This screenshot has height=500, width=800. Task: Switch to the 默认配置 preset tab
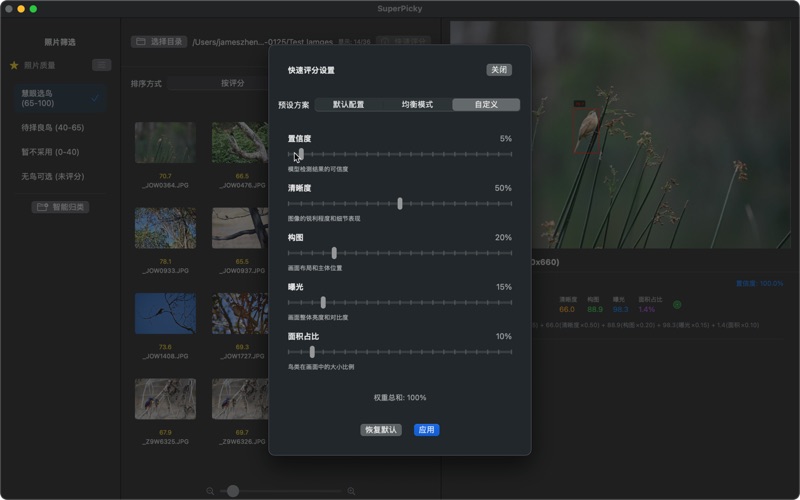click(x=348, y=105)
